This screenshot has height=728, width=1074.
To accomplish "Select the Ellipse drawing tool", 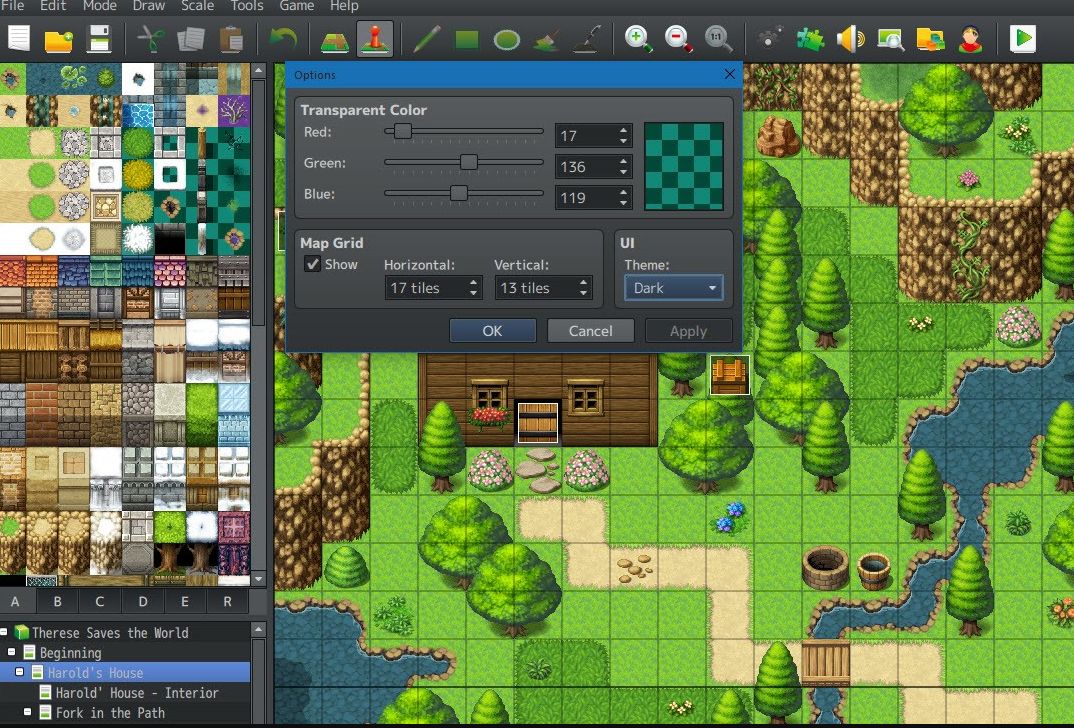I will 507,39.
